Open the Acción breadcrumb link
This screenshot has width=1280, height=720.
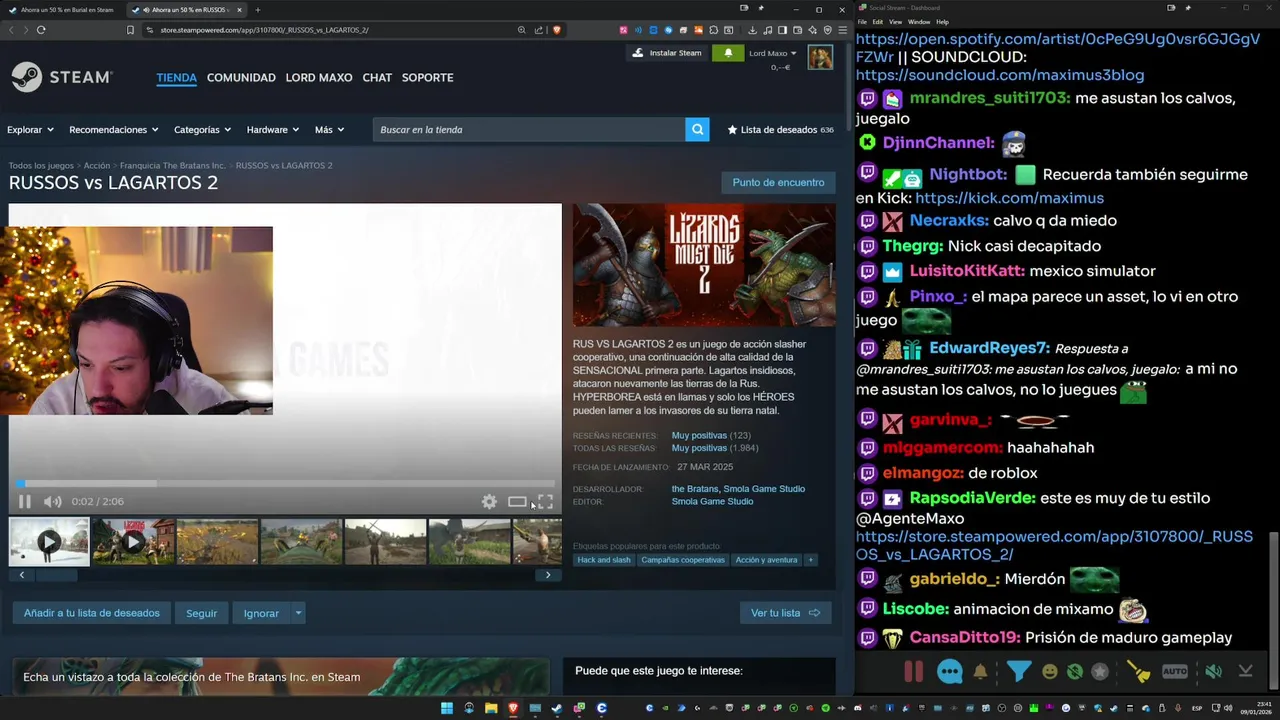(97, 165)
